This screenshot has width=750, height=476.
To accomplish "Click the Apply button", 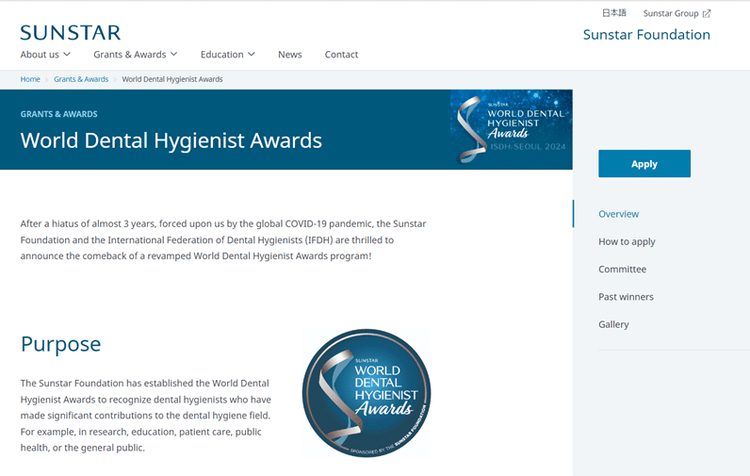I will (x=644, y=164).
